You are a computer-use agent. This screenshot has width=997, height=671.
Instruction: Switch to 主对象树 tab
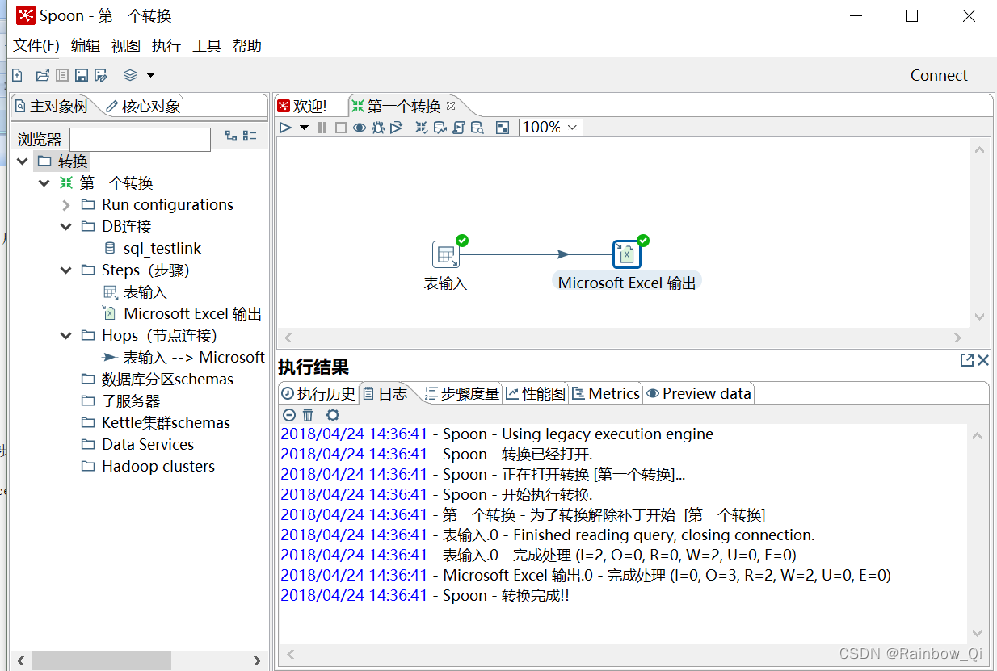(x=51, y=106)
